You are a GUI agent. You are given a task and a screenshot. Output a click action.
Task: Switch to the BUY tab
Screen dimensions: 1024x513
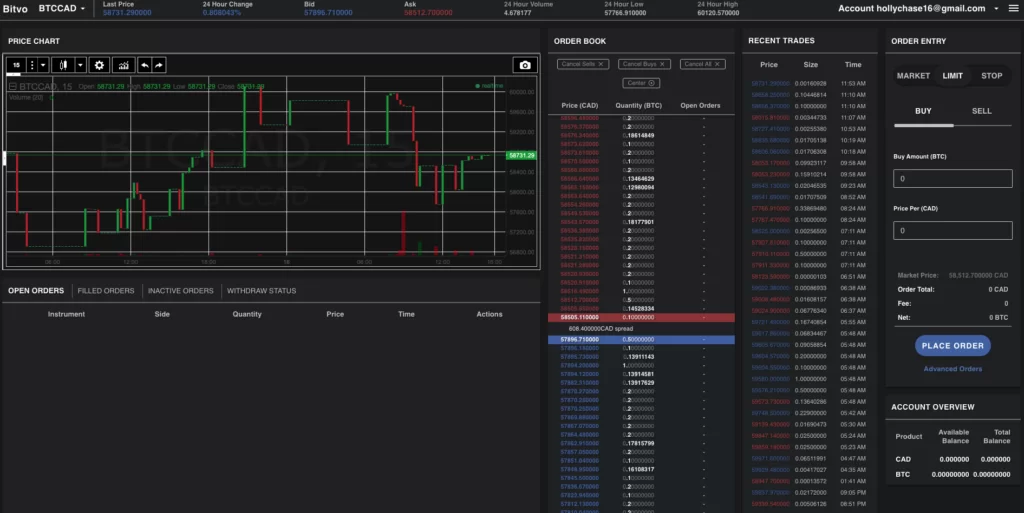tap(923, 111)
